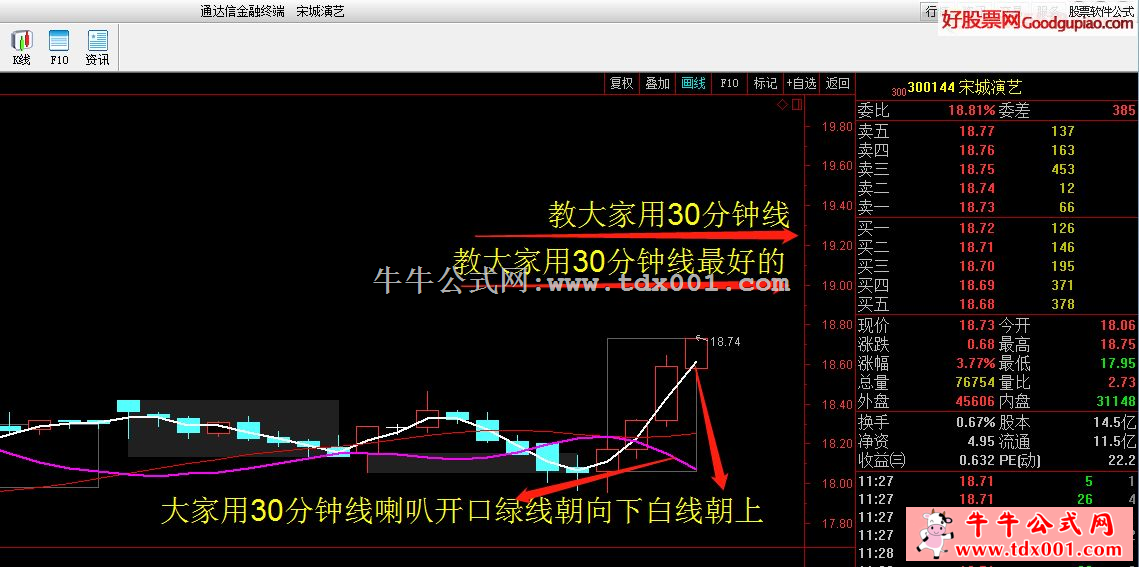Screen dimensions: 1139x567
Task: Click the stock name 宋城演艺 in quote panel
Action: coord(990,88)
